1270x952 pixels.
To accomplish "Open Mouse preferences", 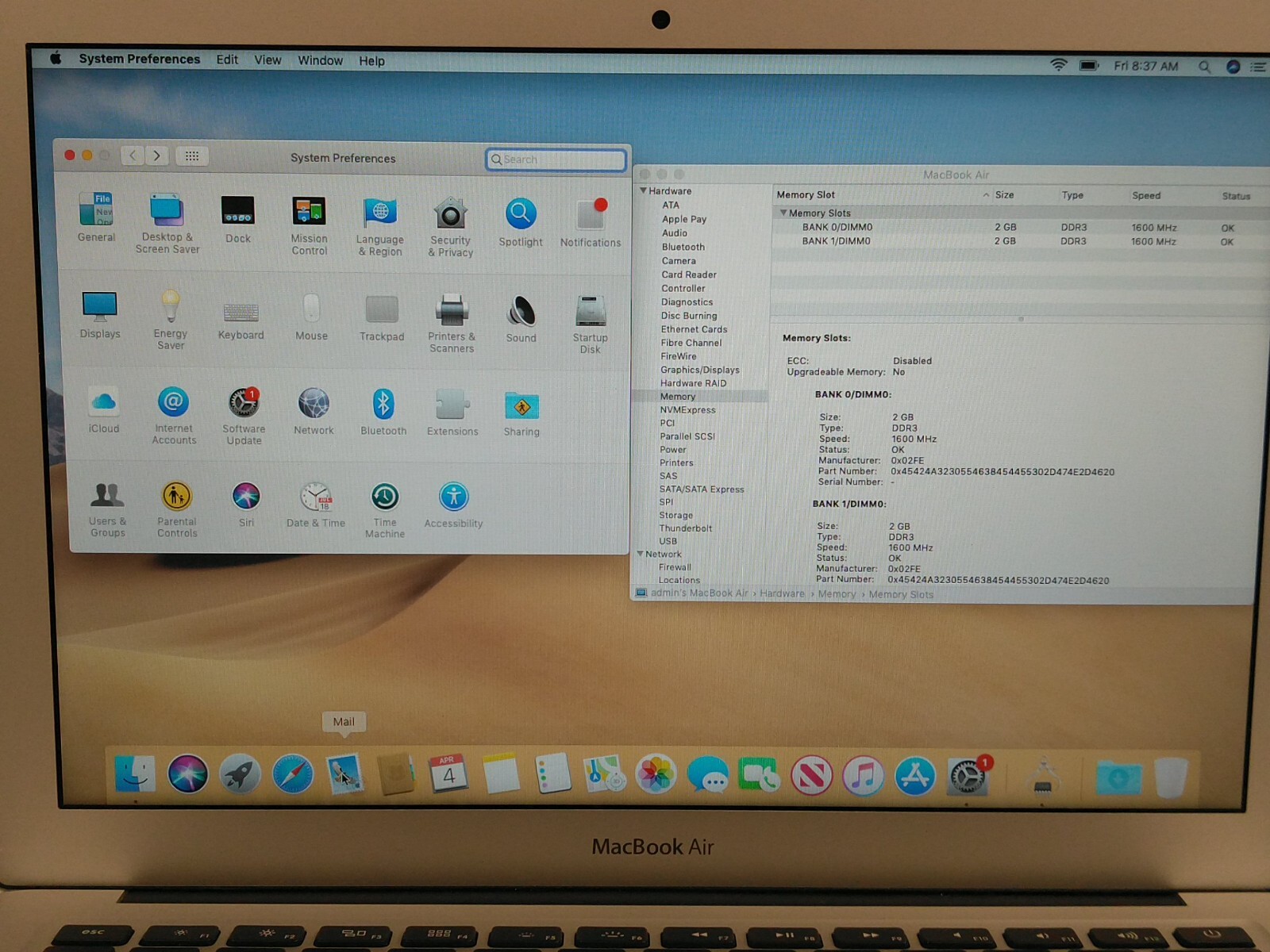I will [312, 317].
